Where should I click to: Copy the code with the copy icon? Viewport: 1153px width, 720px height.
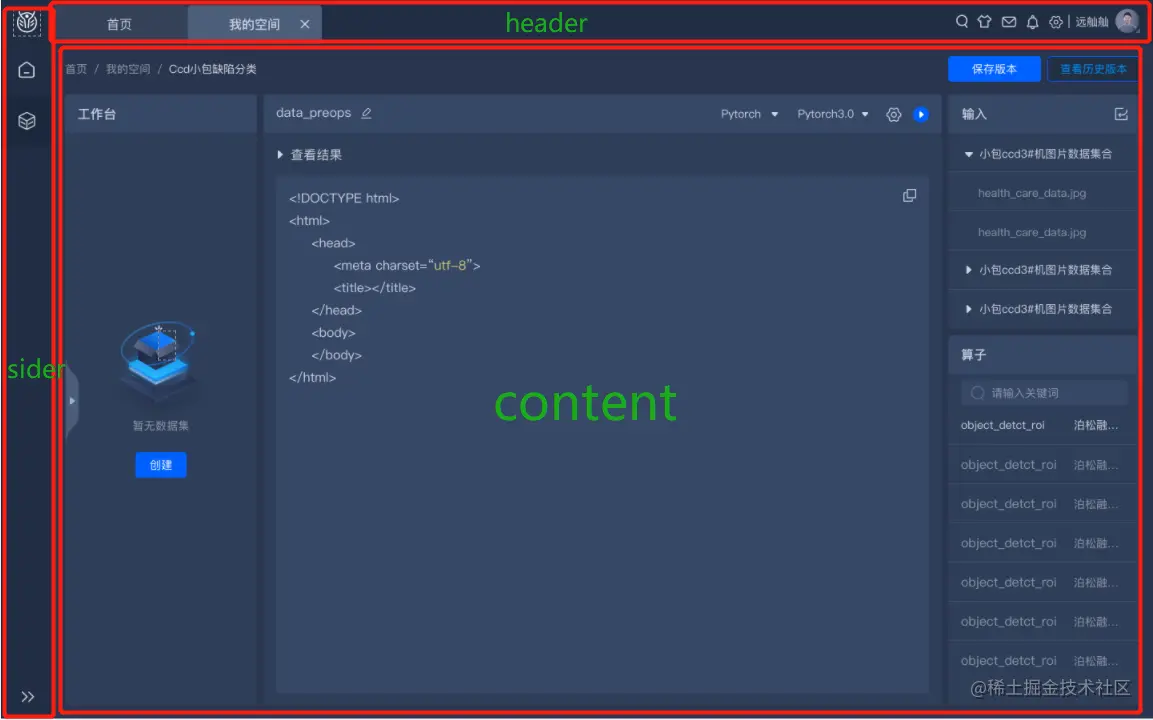[x=910, y=196]
